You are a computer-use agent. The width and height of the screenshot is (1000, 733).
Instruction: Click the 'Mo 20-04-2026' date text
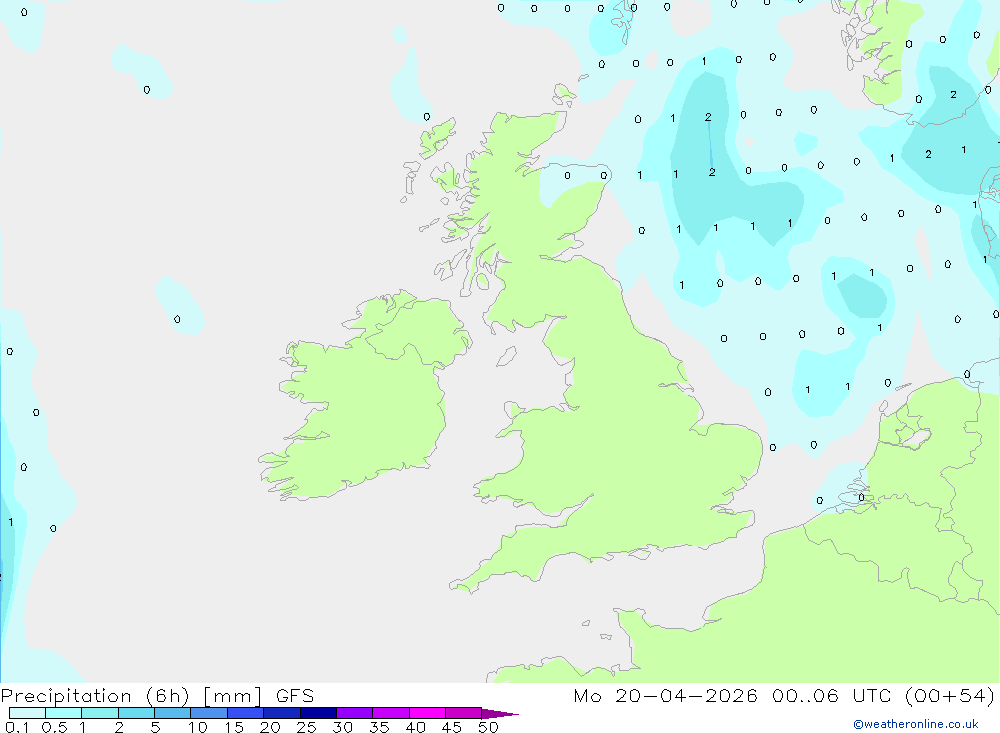pyautogui.click(x=665, y=696)
